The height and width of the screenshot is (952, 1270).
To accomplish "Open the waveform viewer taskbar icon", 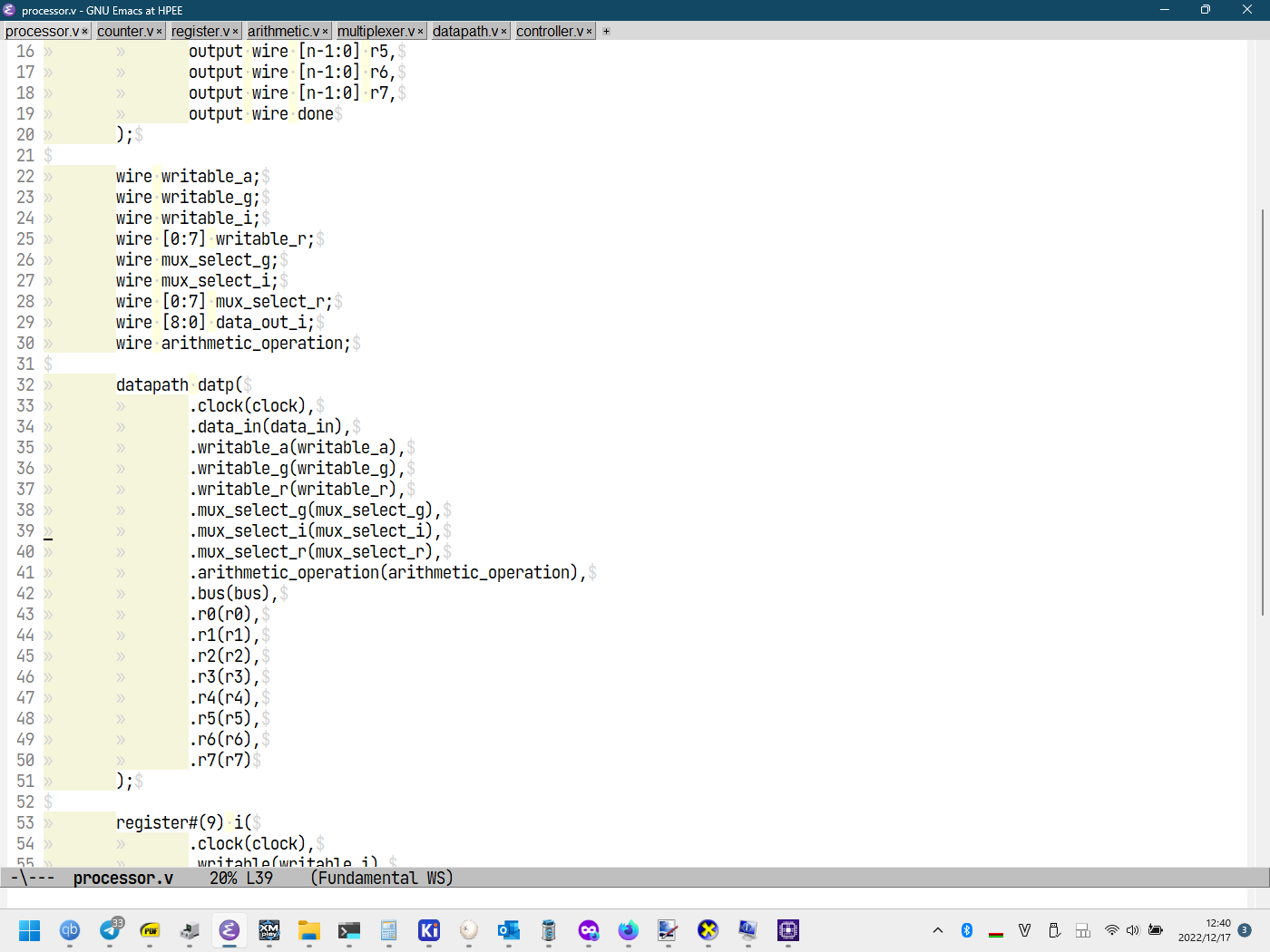I will [669, 930].
